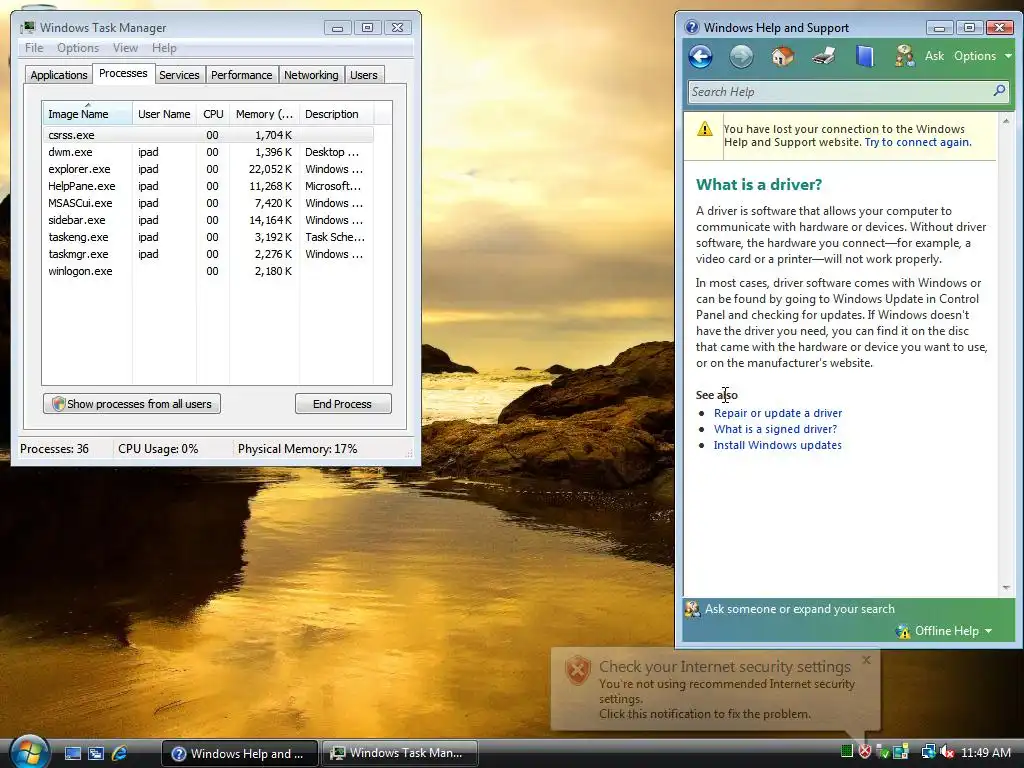Click the muted volume tray icon
This screenshot has height=768, width=1024.
point(946,752)
